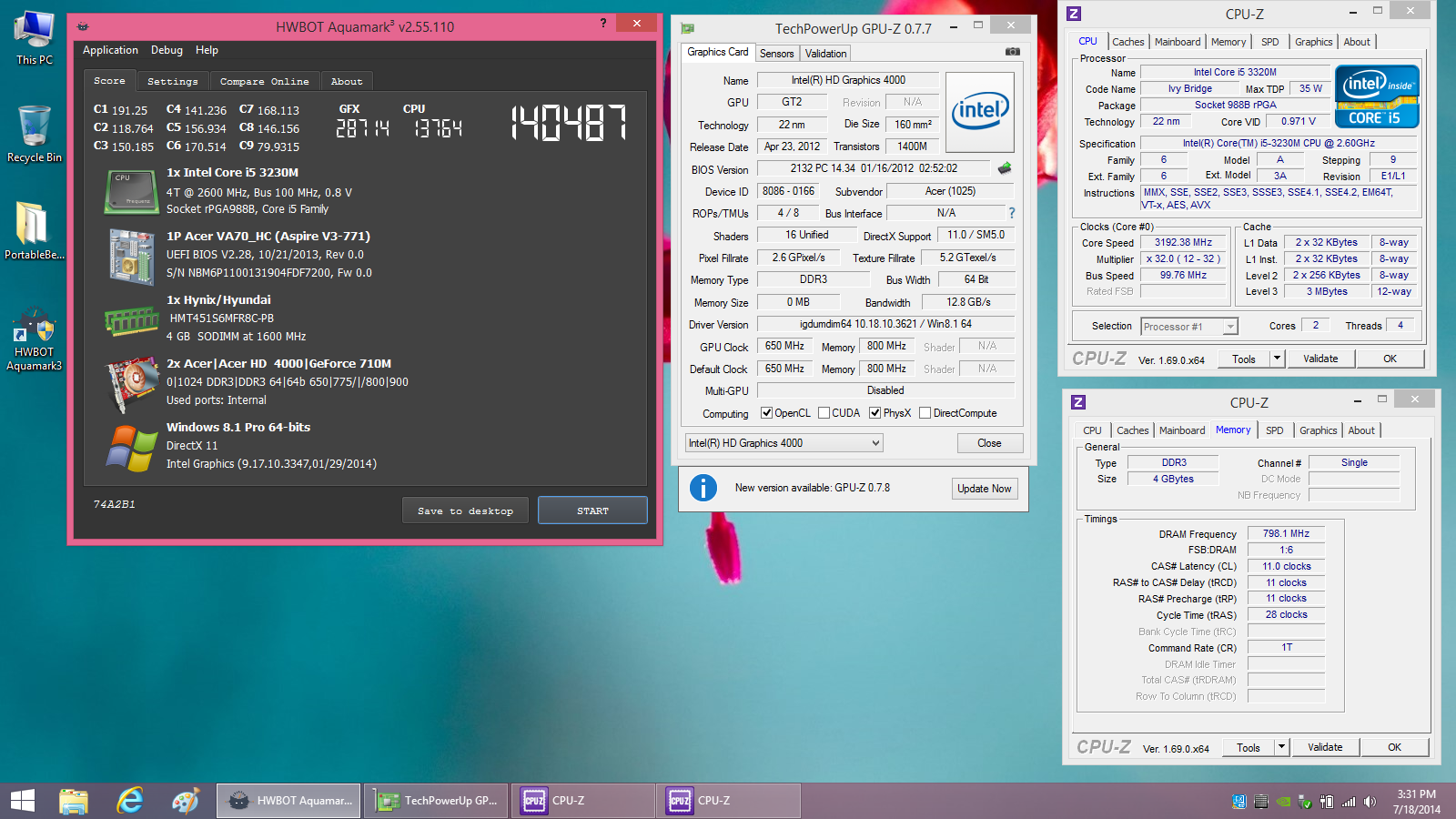Click the battery power tray icon
The height and width of the screenshot is (819, 1456).
click(x=1327, y=802)
